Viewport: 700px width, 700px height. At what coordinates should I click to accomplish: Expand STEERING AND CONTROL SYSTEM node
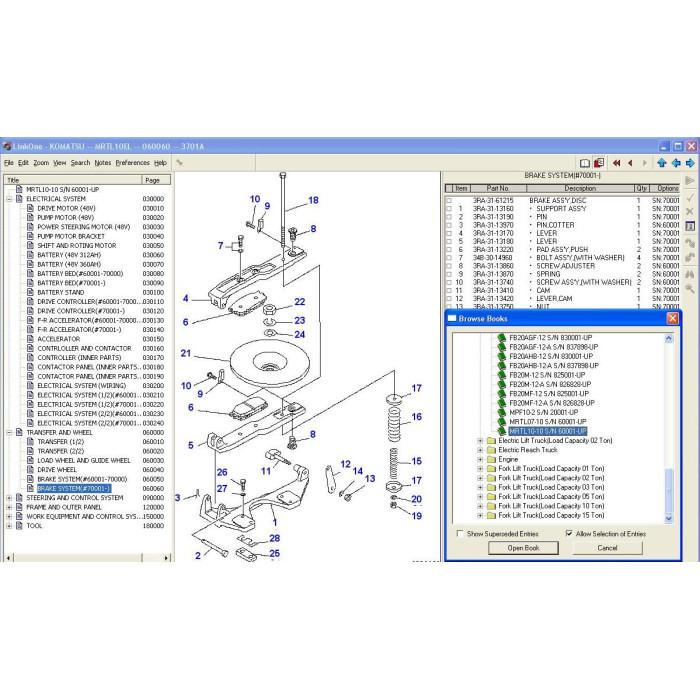[9, 498]
